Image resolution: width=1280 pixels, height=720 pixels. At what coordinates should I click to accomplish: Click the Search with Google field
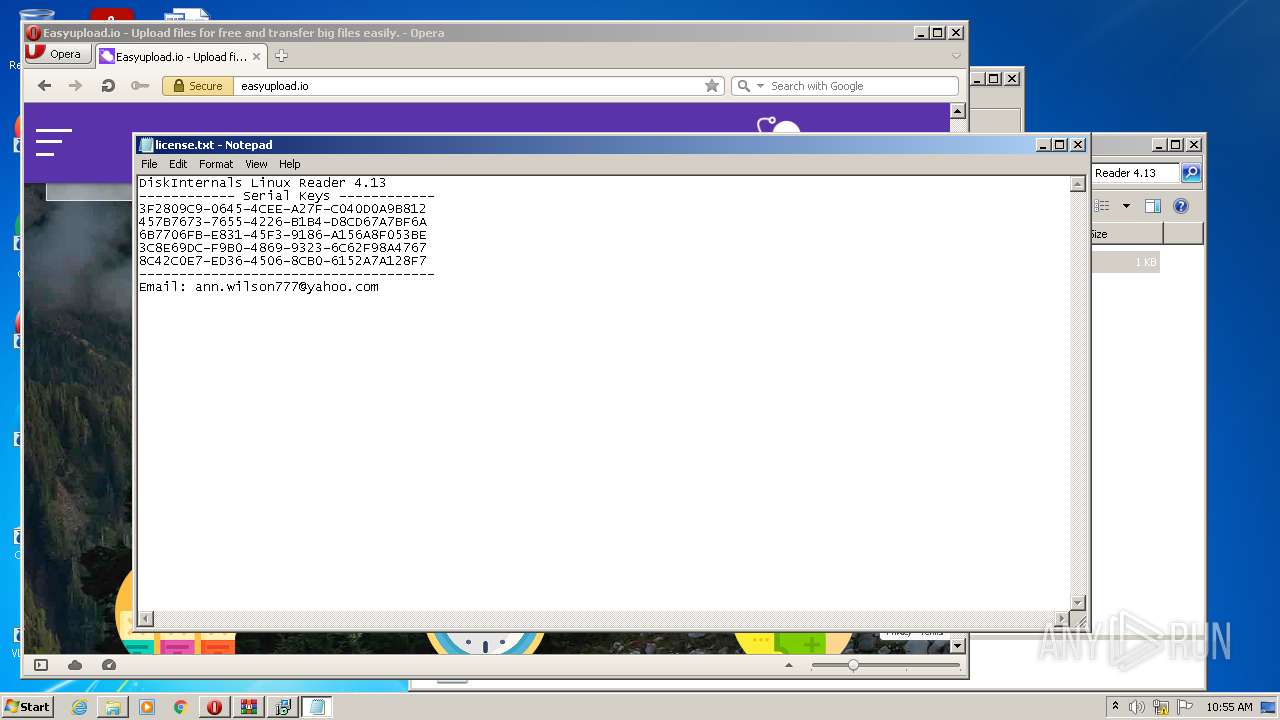click(x=862, y=86)
